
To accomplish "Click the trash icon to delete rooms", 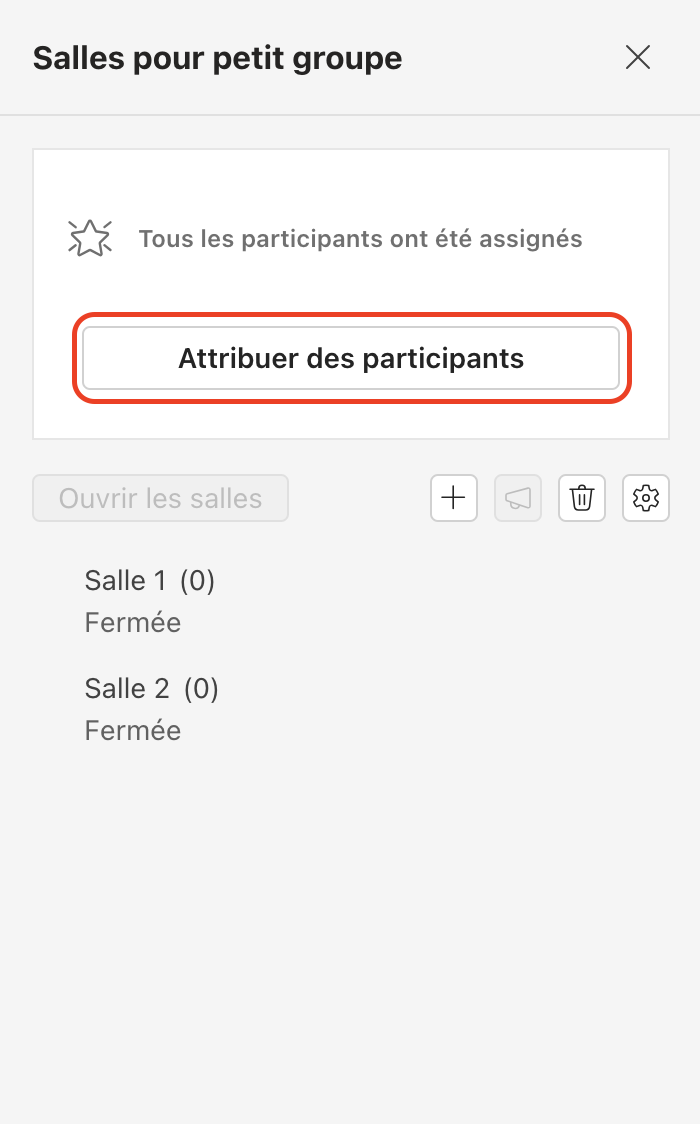I will 582,498.
